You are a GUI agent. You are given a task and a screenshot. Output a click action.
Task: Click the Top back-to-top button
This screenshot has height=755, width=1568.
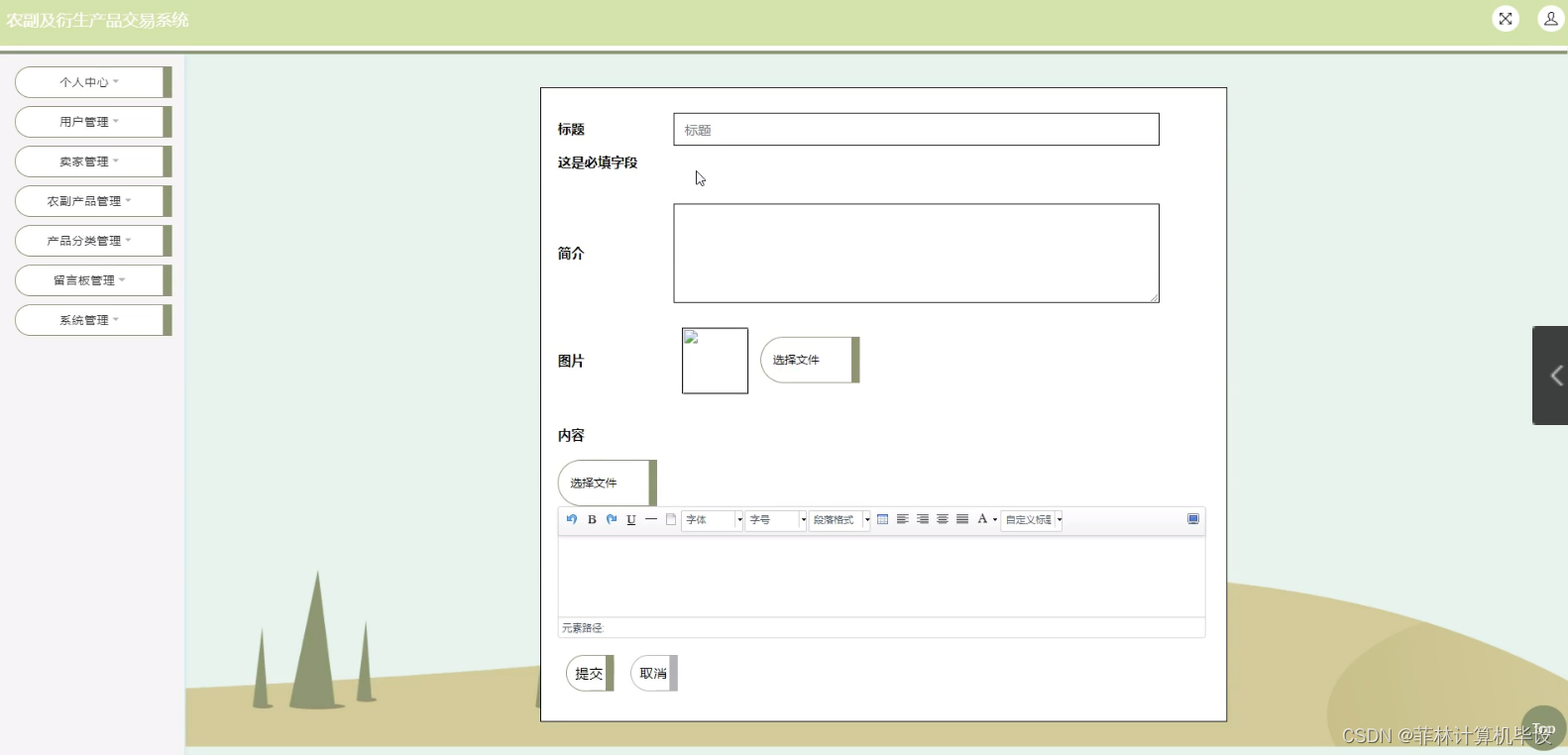(x=1543, y=728)
